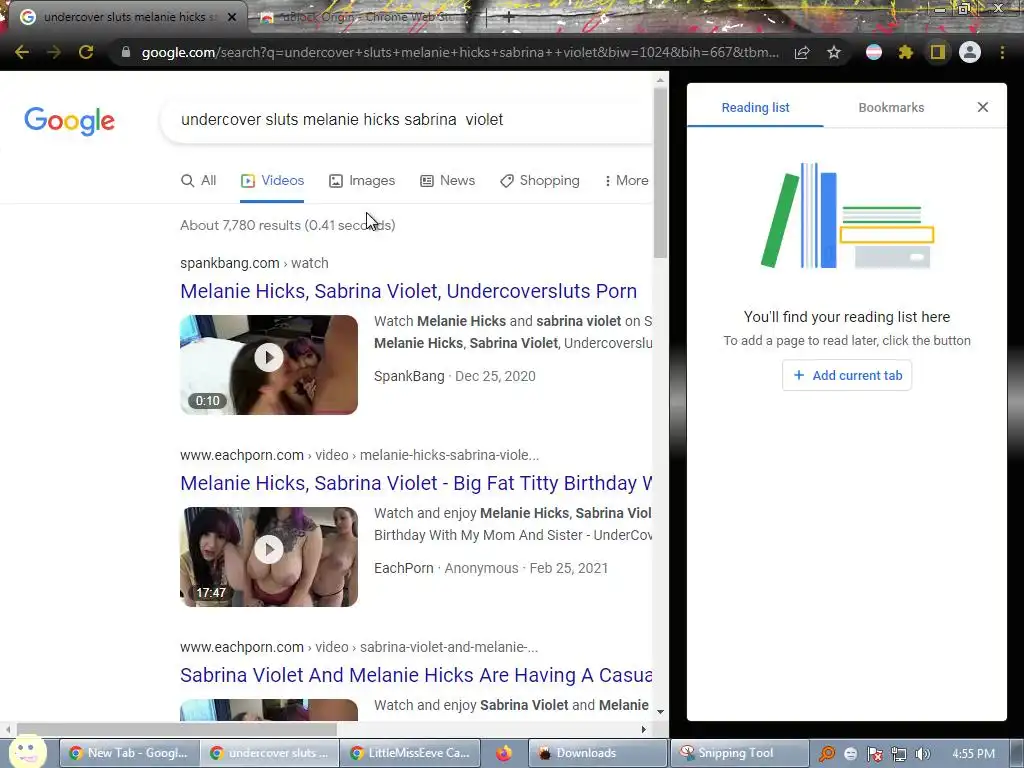Click the 'About 7,780 results' text
The height and width of the screenshot is (768, 1024).
pos(287,225)
